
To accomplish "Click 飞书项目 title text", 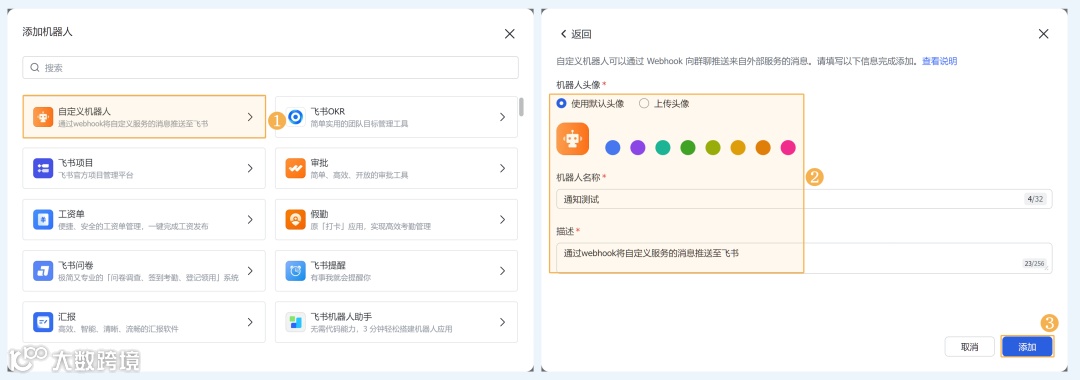I will pyautogui.click(x=76, y=162).
